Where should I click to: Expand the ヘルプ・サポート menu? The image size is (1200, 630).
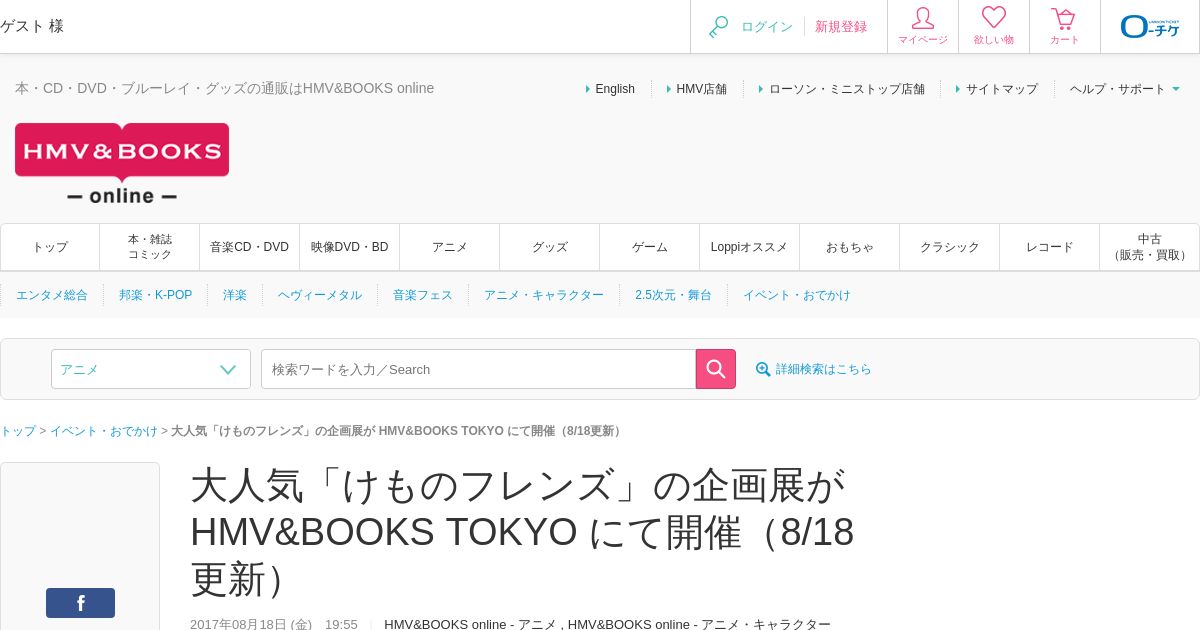coord(1125,89)
